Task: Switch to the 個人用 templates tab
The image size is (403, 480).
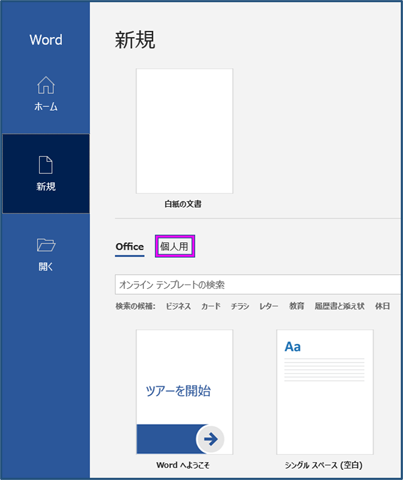Action: [x=175, y=246]
